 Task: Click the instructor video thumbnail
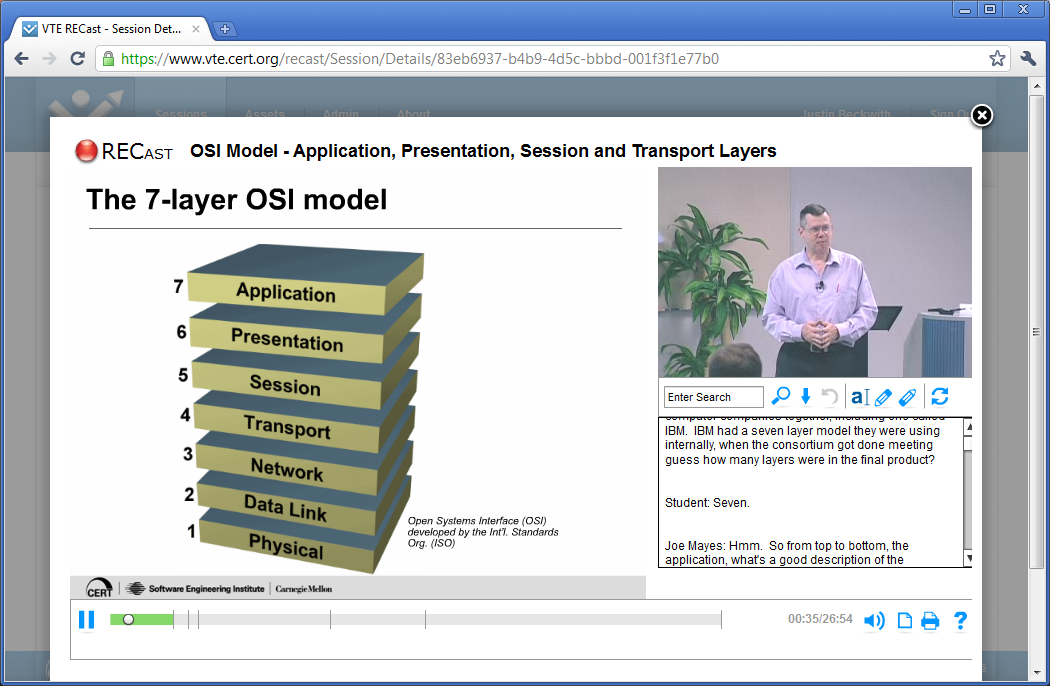click(815, 272)
